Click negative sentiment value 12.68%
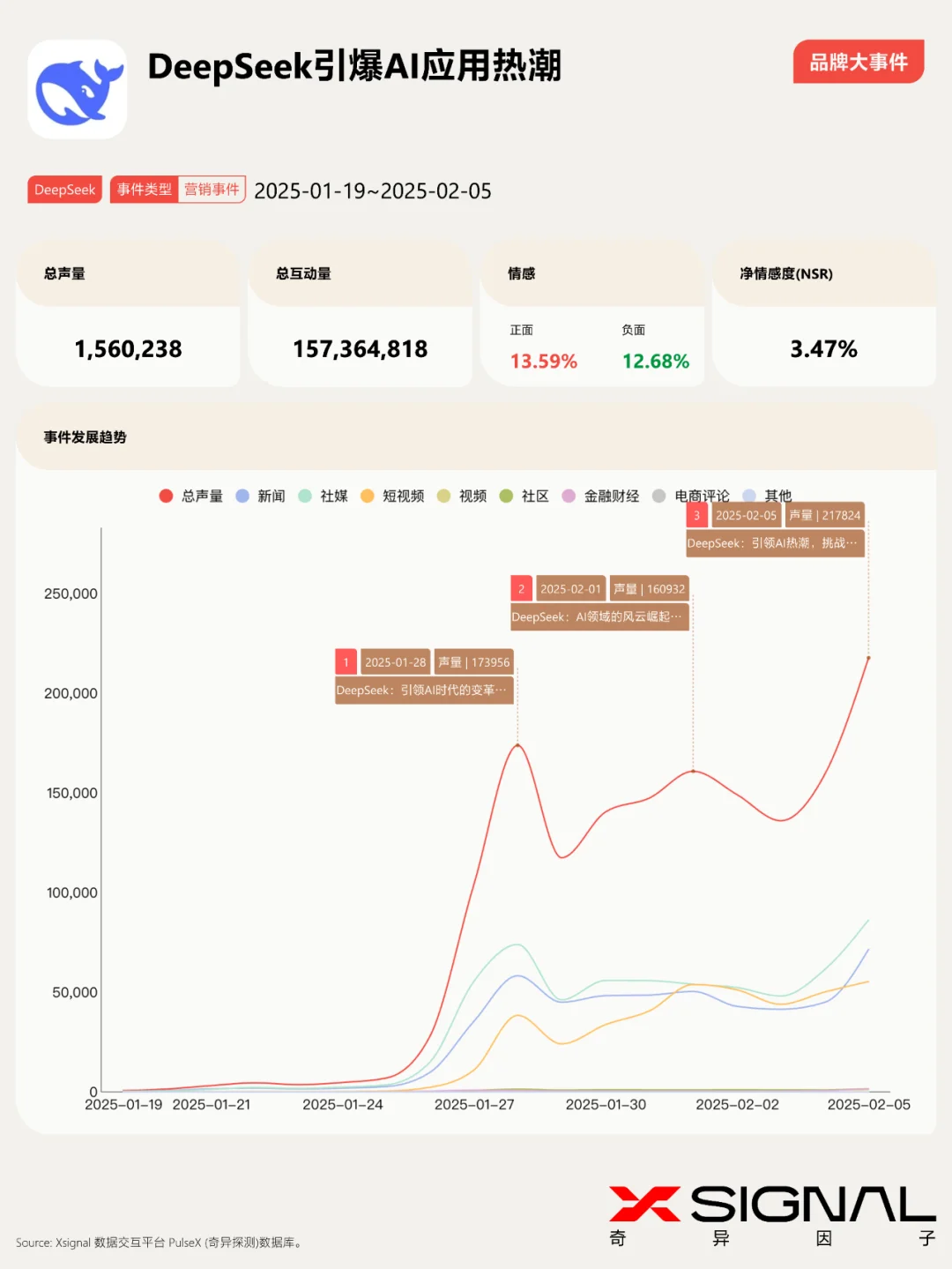Viewport: 952px width, 1269px height. (656, 362)
